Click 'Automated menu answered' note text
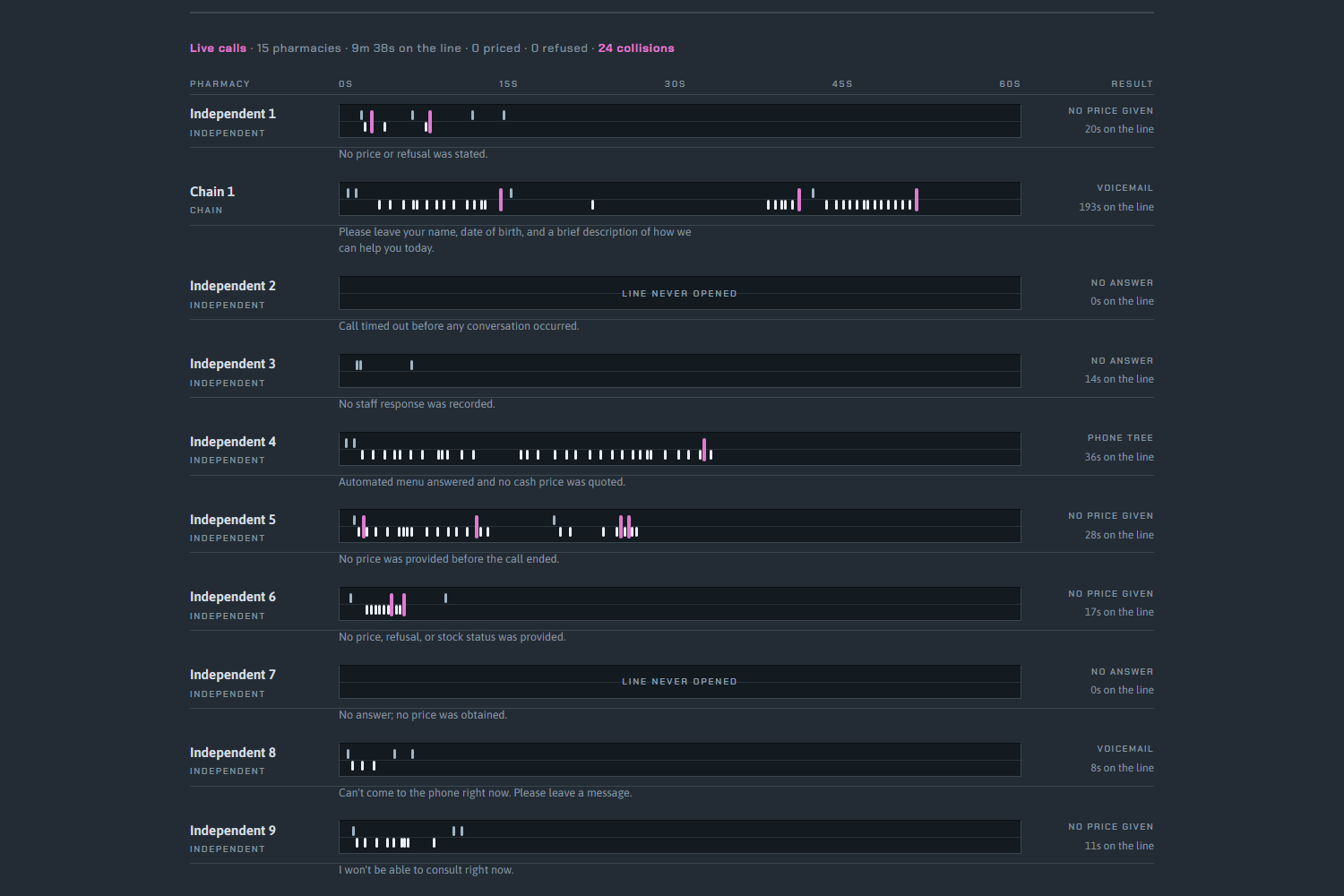 [482, 482]
